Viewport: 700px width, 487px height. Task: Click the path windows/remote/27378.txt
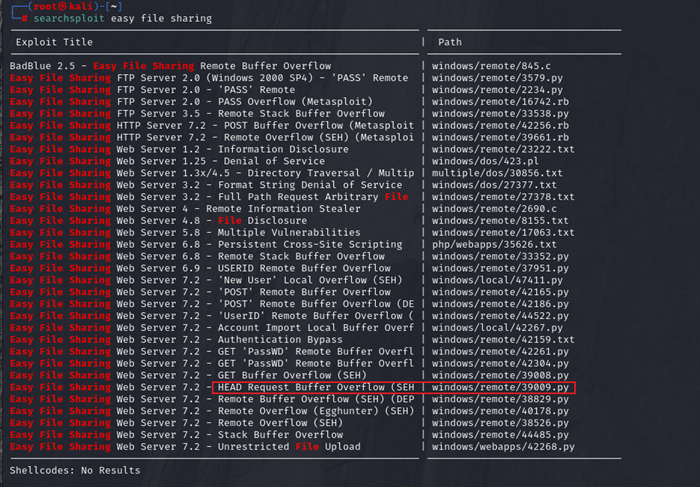coord(503,197)
